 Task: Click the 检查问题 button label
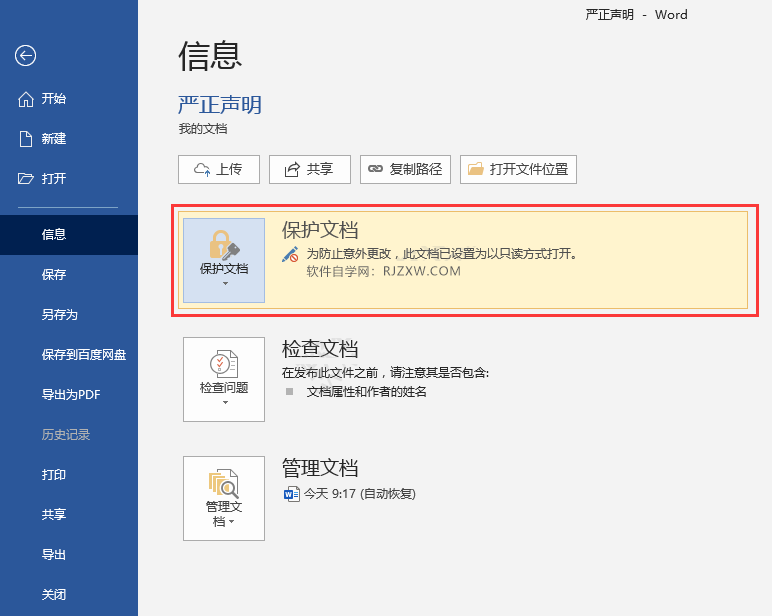[x=224, y=388]
